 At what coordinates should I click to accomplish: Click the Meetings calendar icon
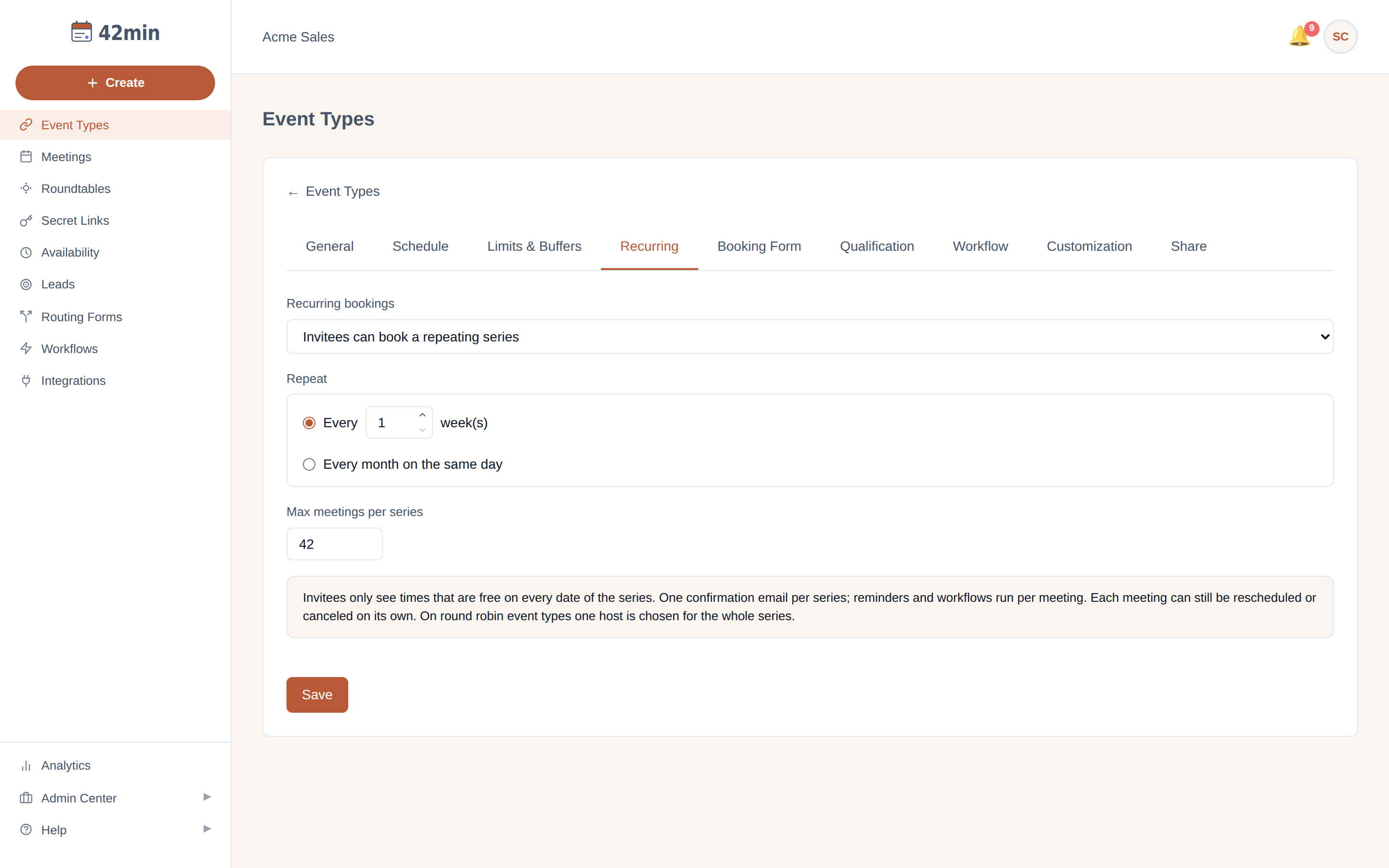pos(26,157)
